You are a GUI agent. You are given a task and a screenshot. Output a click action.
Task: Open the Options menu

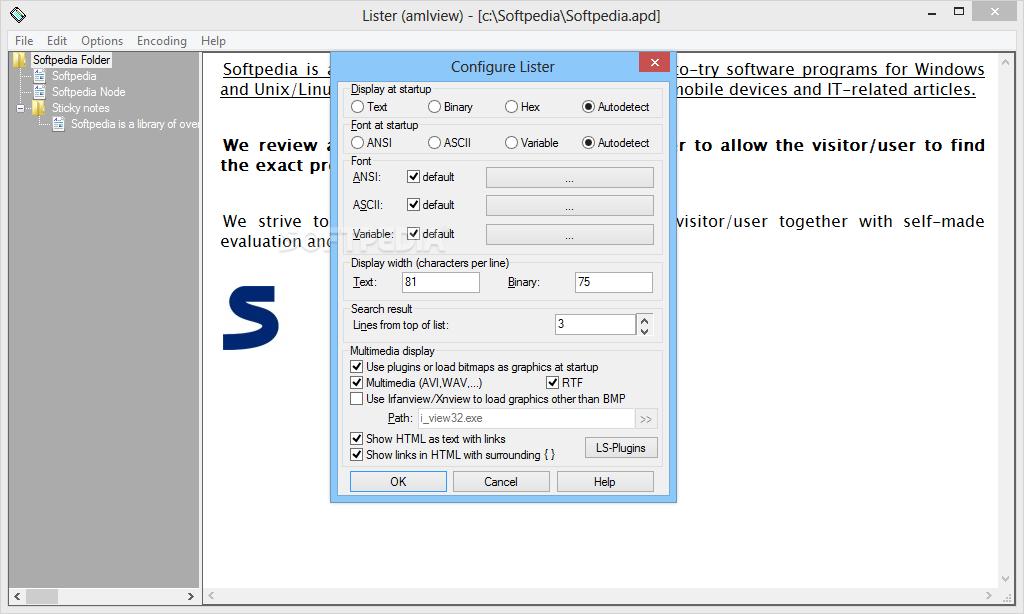tap(102, 40)
